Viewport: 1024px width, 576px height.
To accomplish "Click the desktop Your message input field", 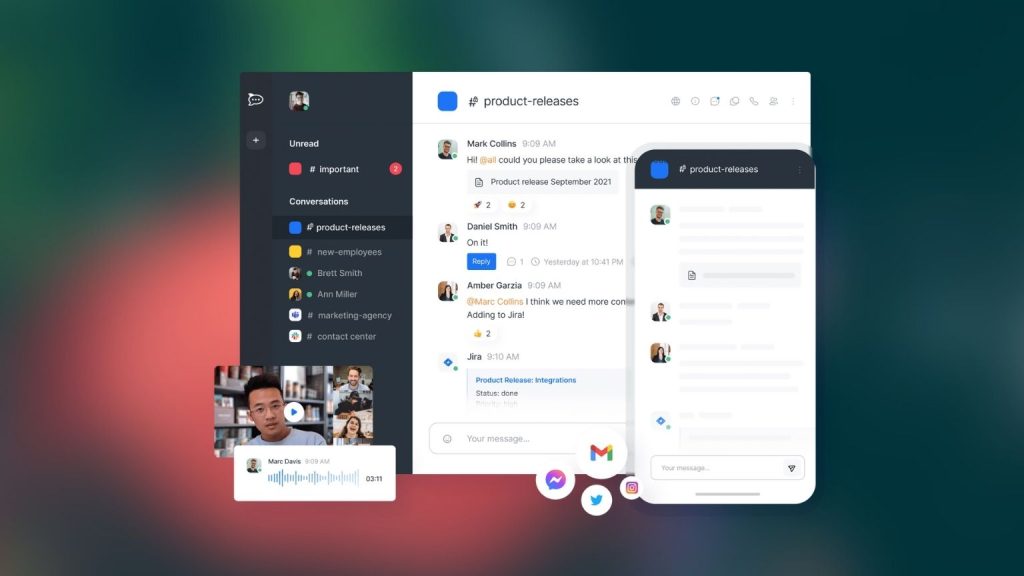I will pos(526,439).
